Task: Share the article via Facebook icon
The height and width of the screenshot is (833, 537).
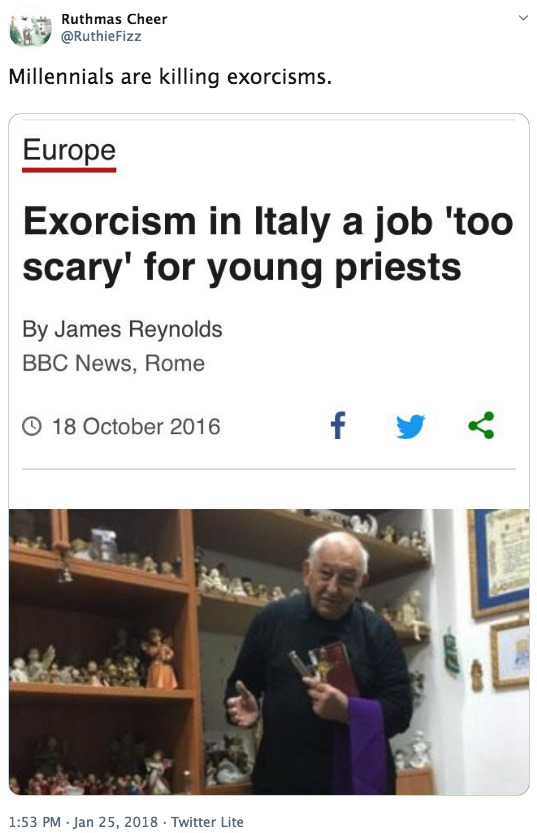Action: click(x=338, y=426)
